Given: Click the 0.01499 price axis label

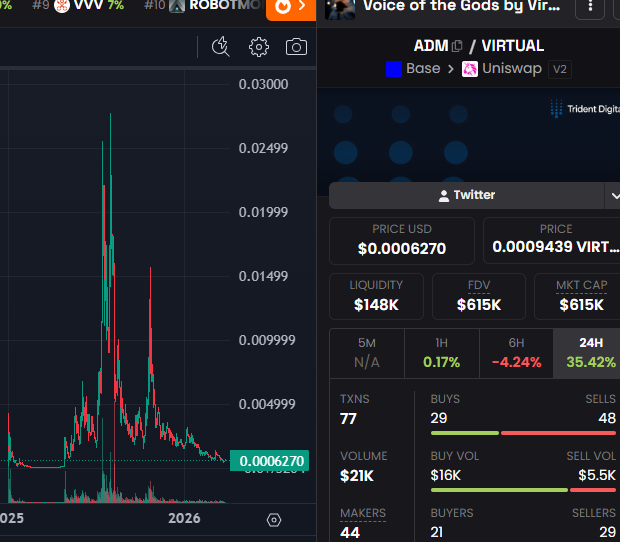Looking at the screenshot, I should point(263,276).
